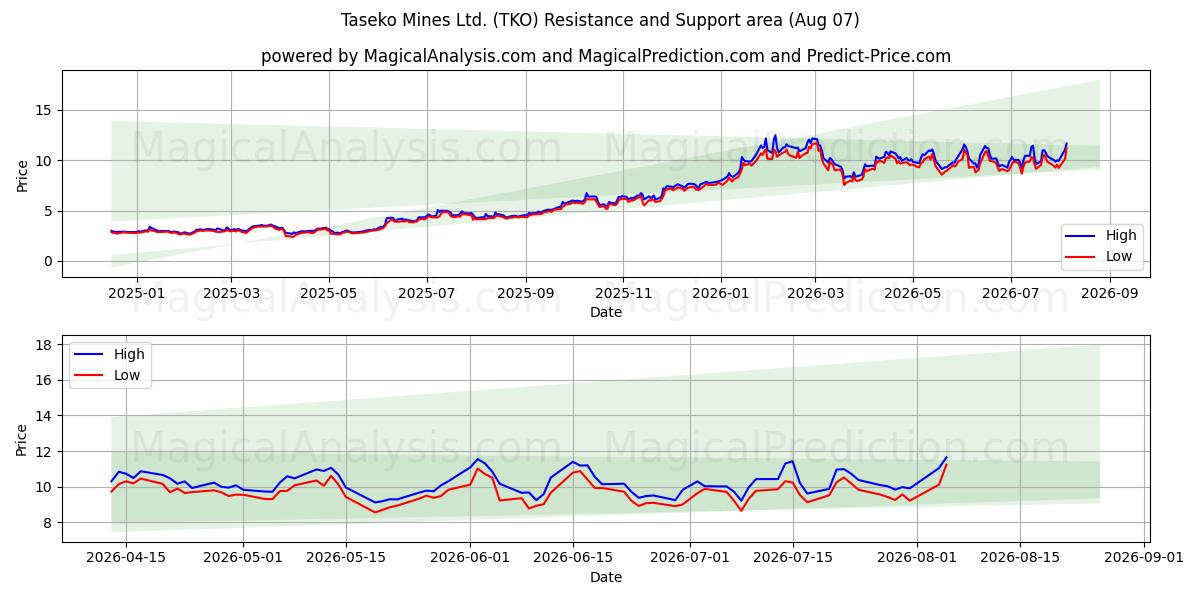The width and height of the screenshot is (1200, 600).
Task: Click the '2026-03' tick label on the top chart
Action: point(816,293)
